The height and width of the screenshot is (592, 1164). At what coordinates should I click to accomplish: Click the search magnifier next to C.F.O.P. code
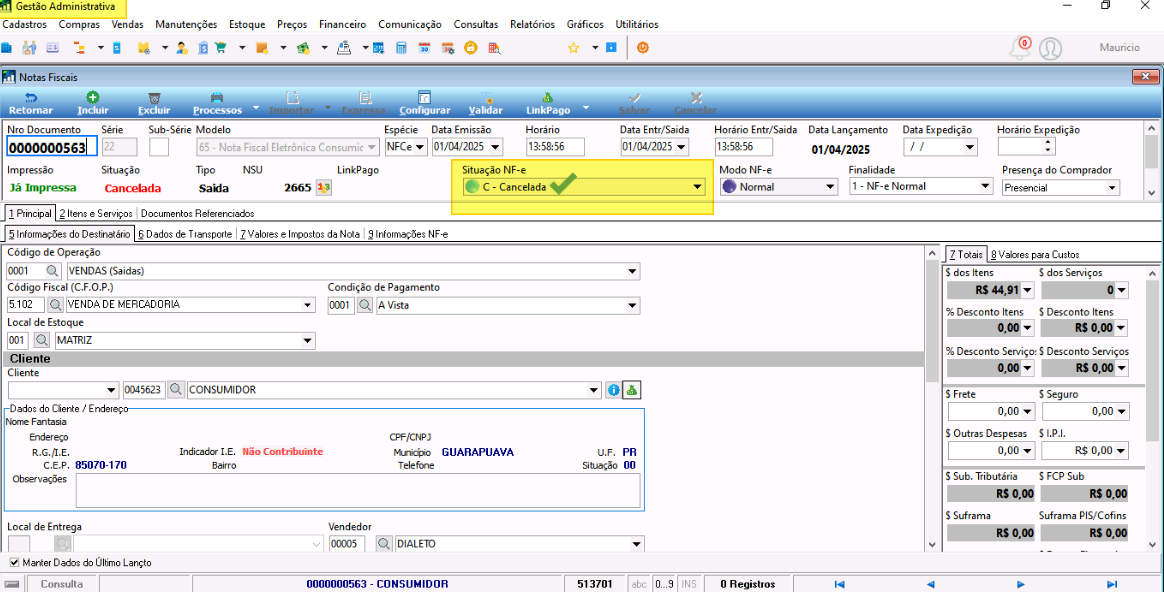point(56,305)
